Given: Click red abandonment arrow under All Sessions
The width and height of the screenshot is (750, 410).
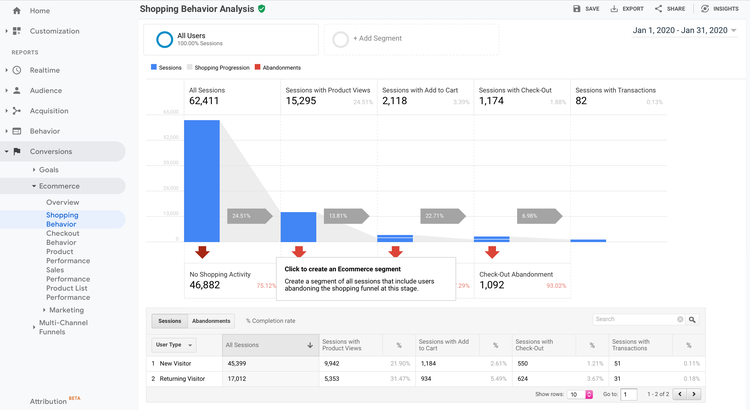Looking at the screenshot, I should tap(202, 252).
